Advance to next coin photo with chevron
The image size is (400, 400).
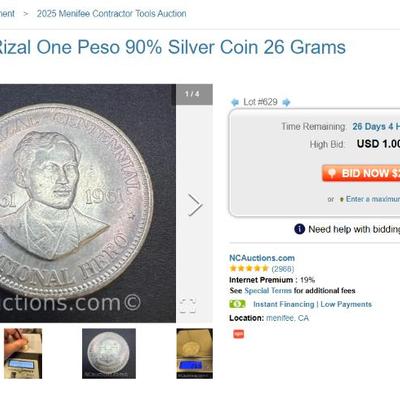click(x=195, y=205)
